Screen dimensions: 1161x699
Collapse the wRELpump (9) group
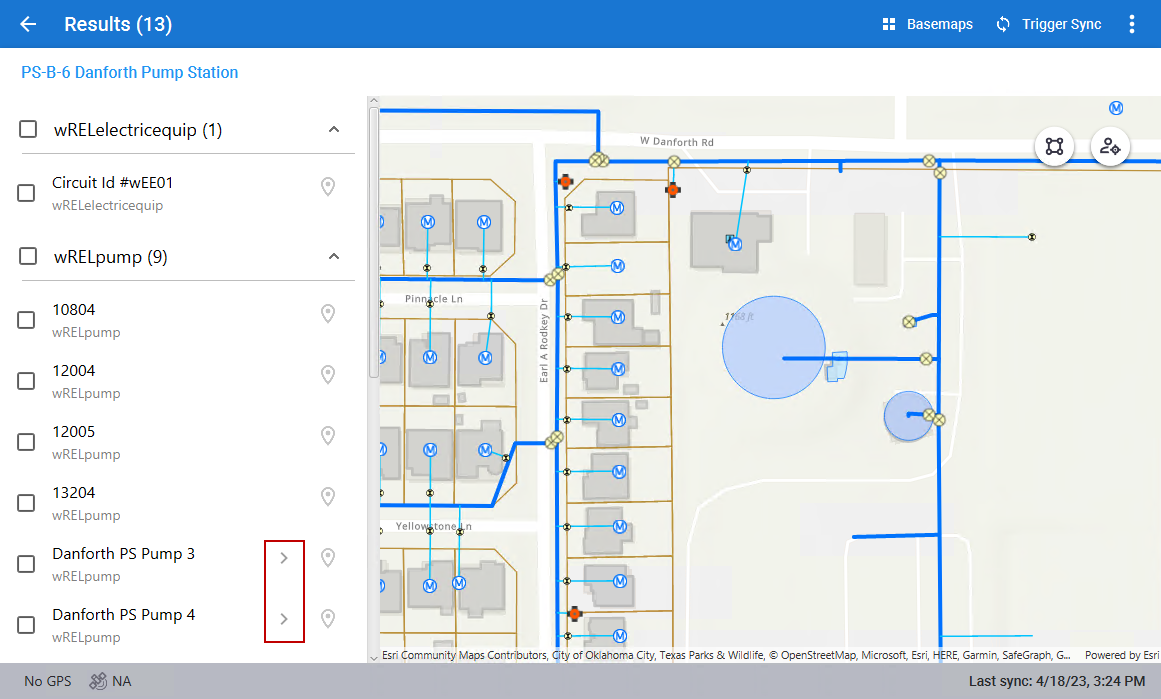(334, 256)
